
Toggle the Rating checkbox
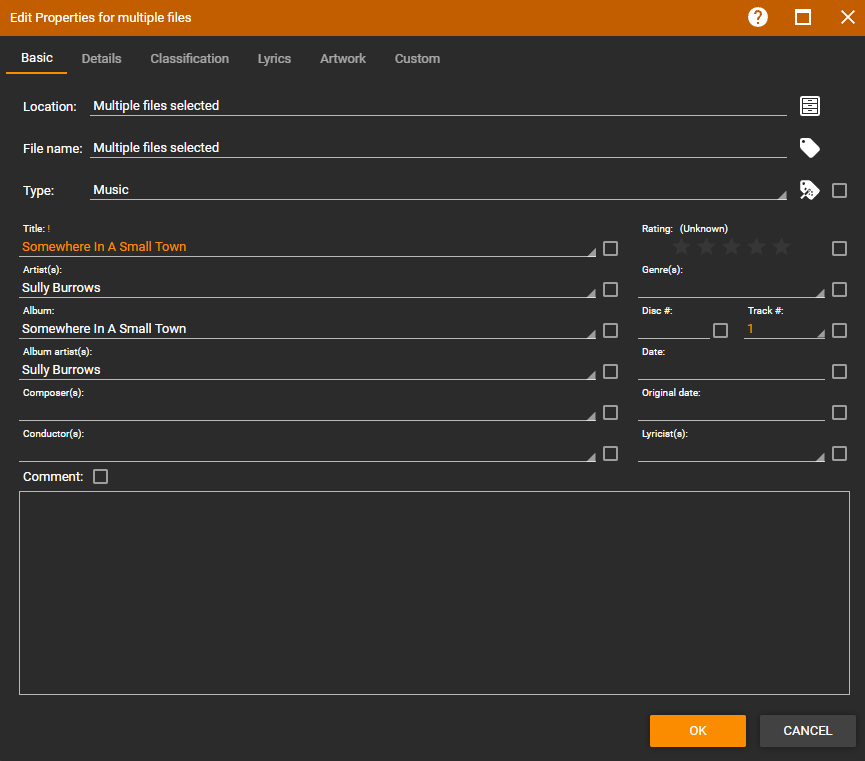(839, 248)
